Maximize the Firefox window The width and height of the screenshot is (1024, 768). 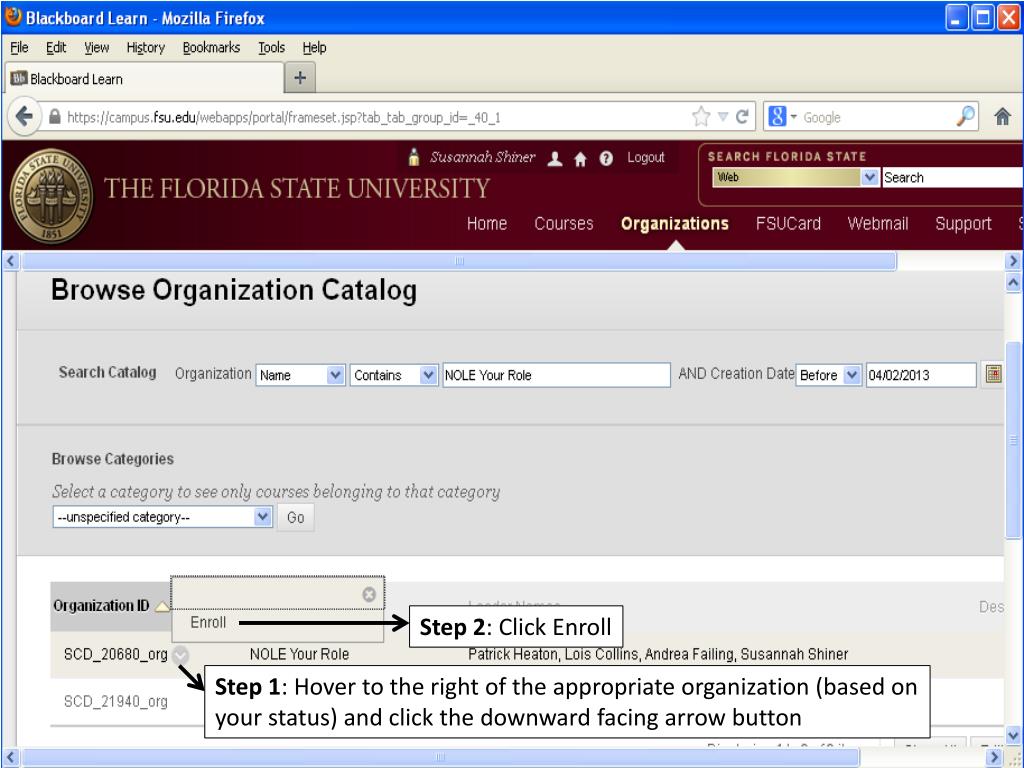[x=982, y=18]
